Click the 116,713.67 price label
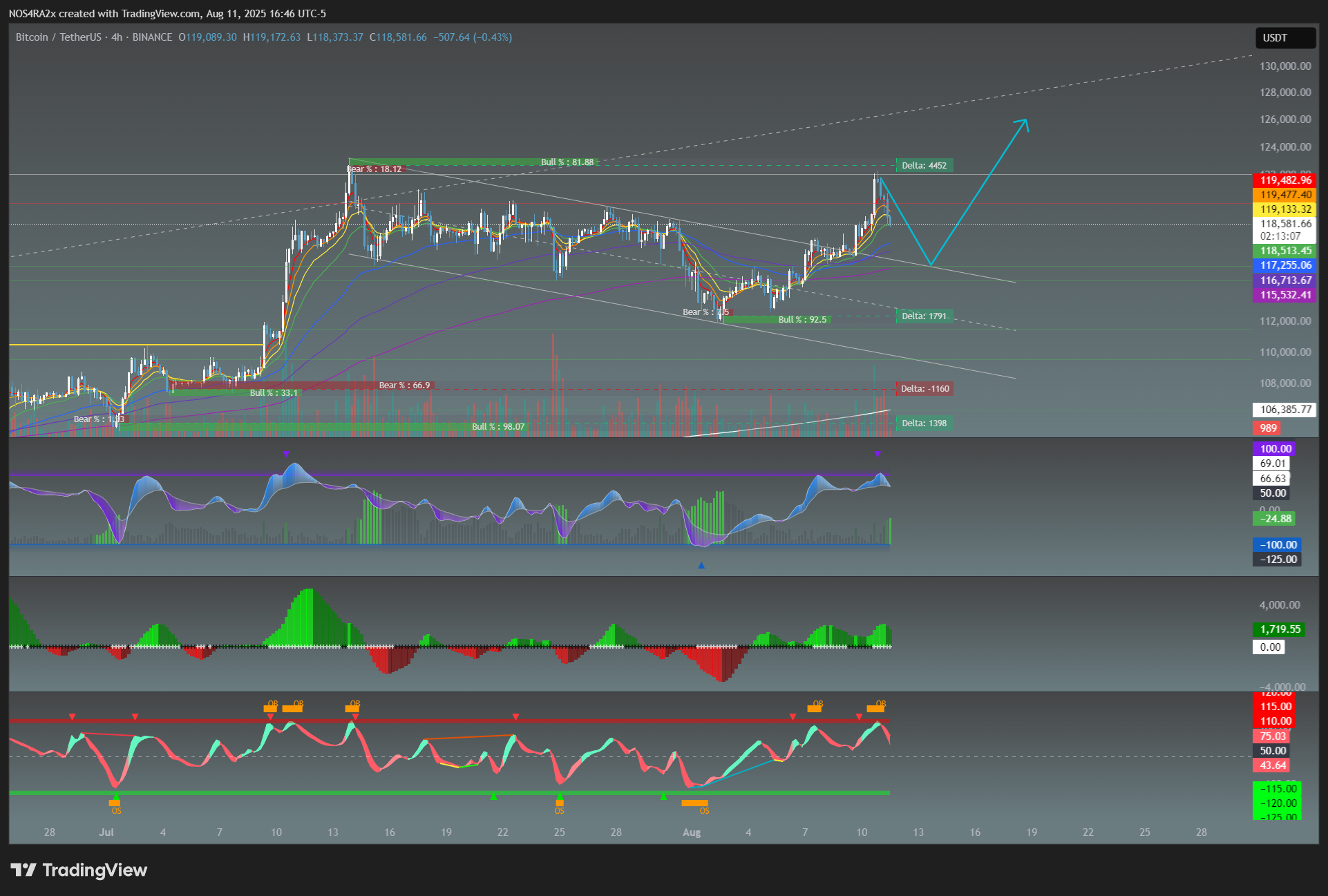The height and width of the screenshot is (896, 1328). click(x=1284, y=280)
